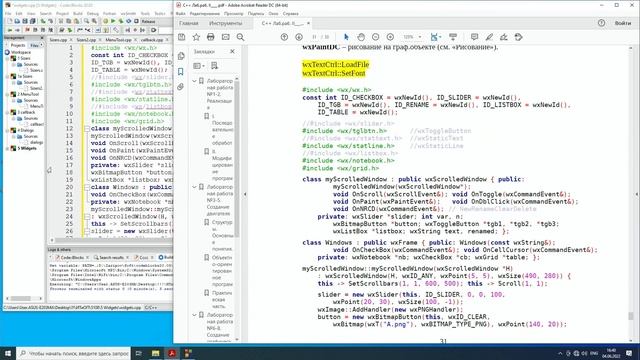
Task: Collapse the Лабораторная работа №6-8 bookmark
Action: [195, 315]
